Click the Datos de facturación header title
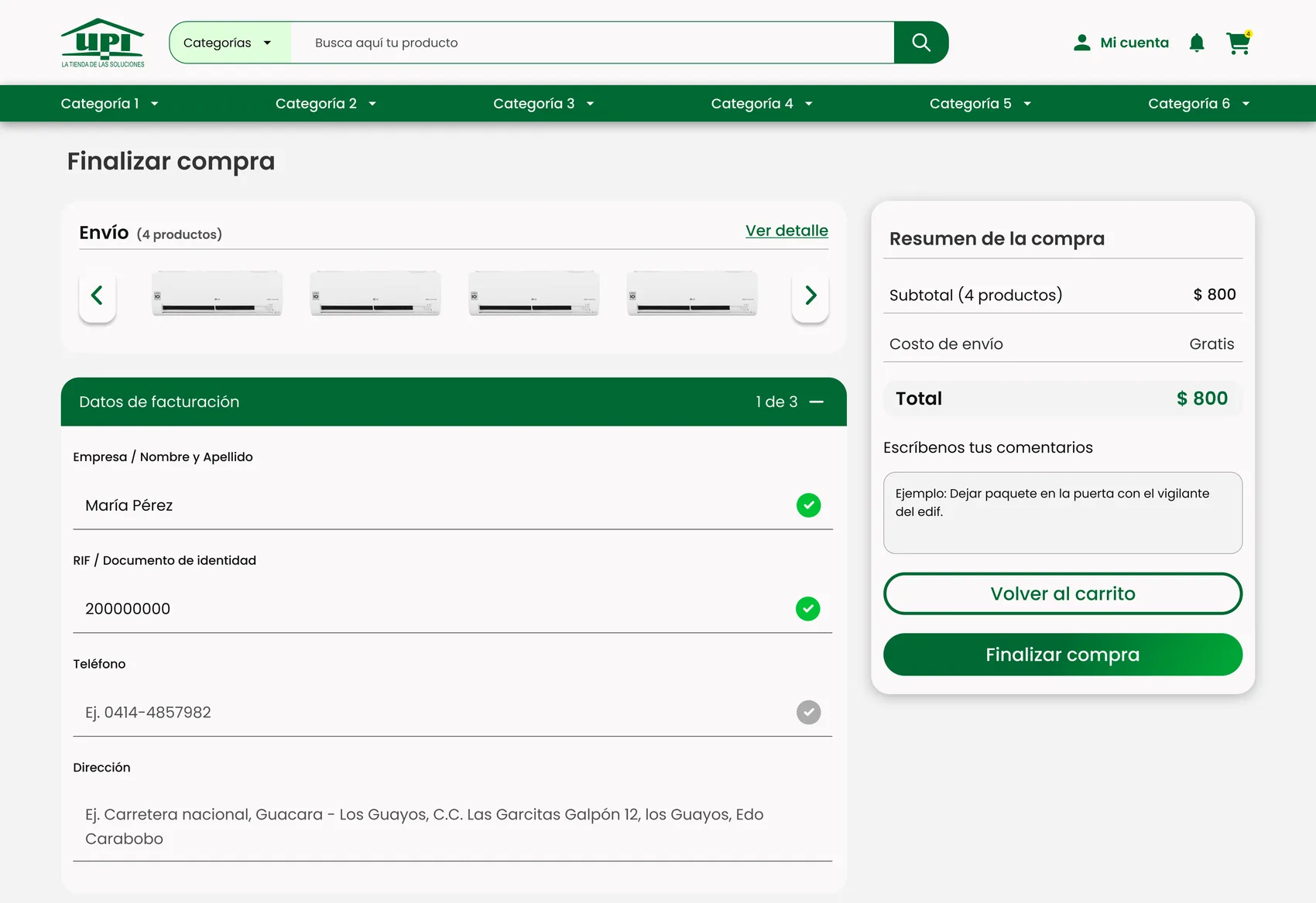Image resolution: width=1316 pixels, height=903 pixels. (159, 402)
